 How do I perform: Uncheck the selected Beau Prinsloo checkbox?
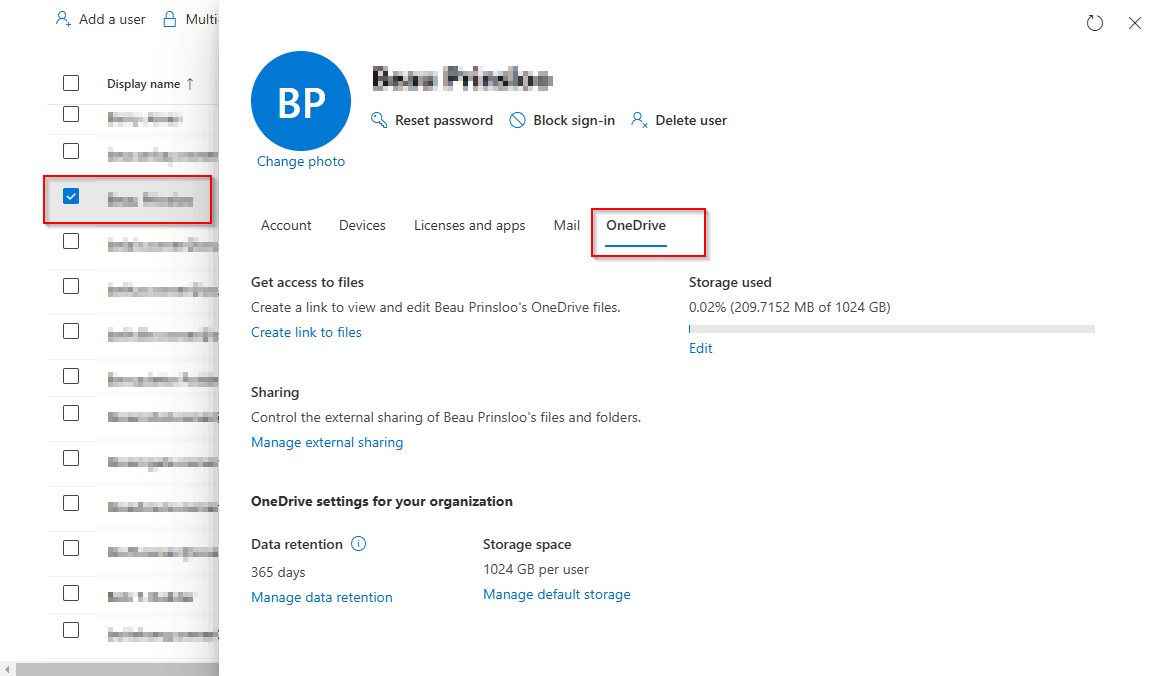[x=70, y=196]
